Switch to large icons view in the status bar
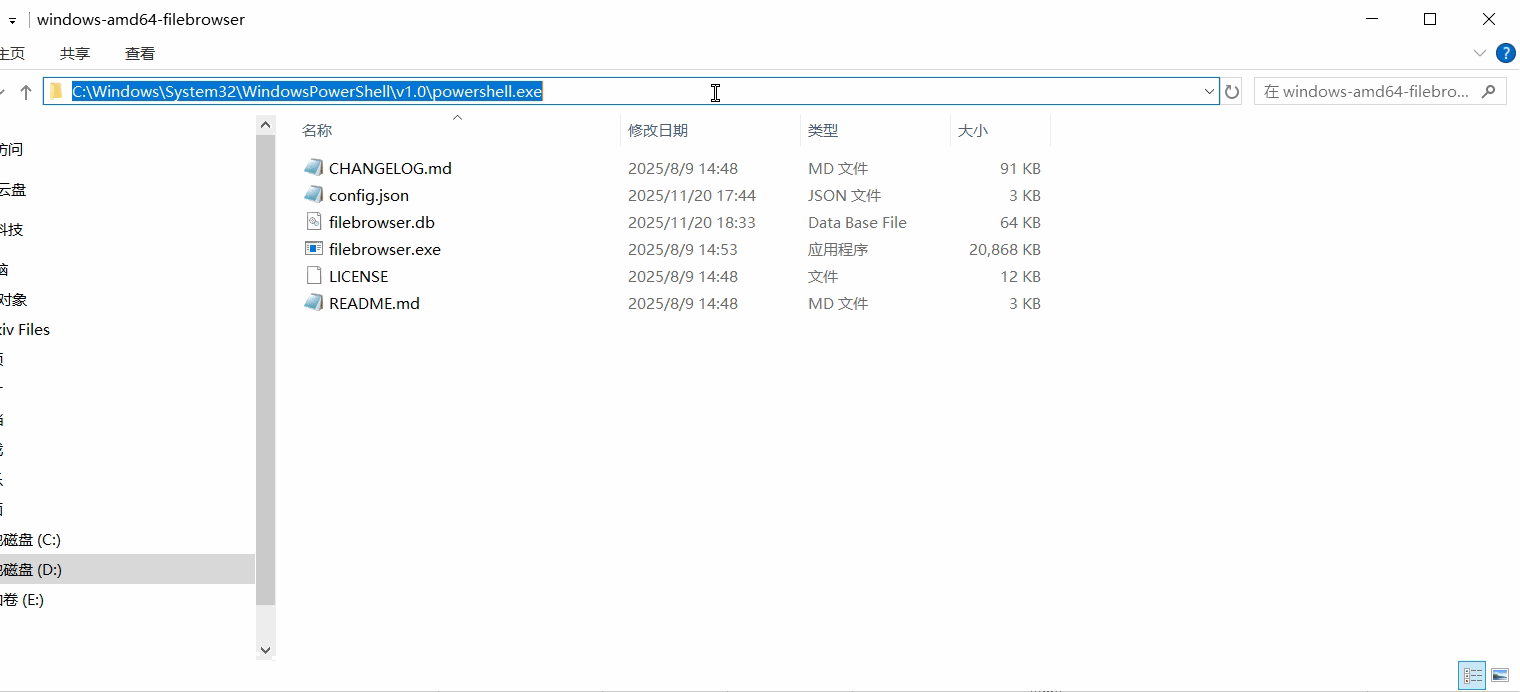Screen dimensions: 1520x692 [1499, 675]
